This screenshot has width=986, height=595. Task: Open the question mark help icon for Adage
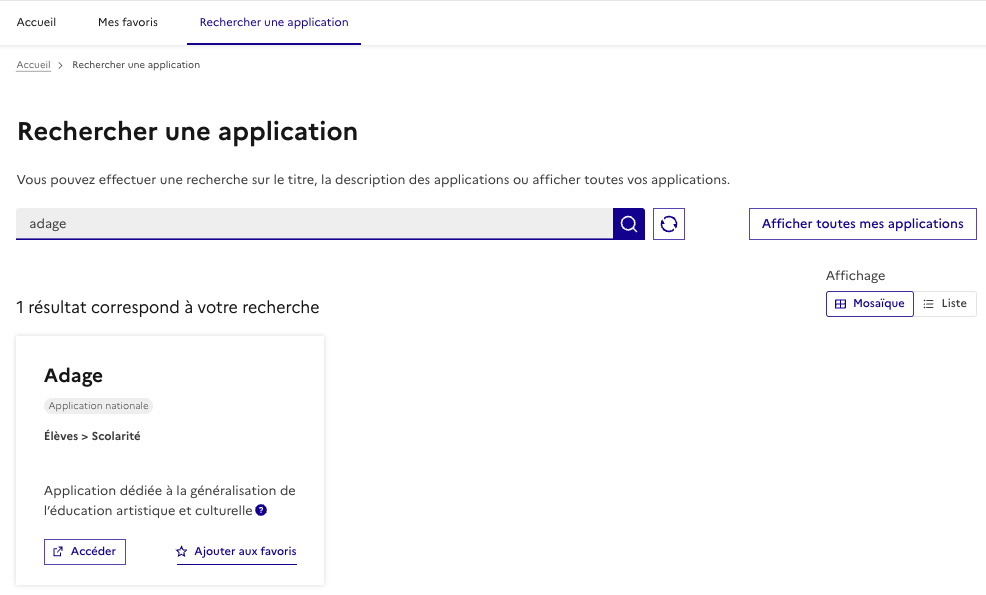pos(261,510)
